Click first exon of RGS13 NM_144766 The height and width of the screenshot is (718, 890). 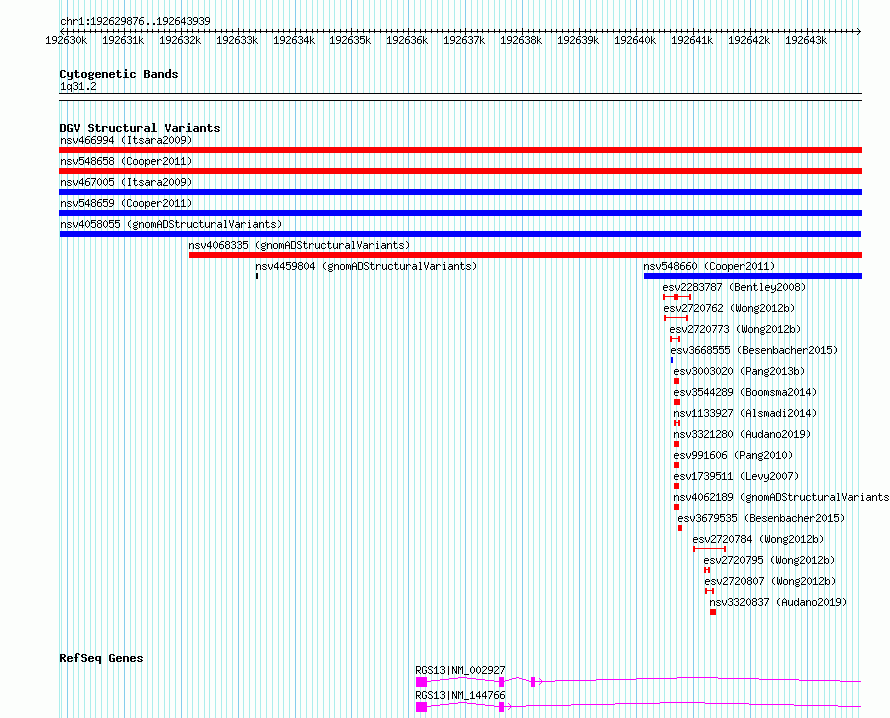421,707
